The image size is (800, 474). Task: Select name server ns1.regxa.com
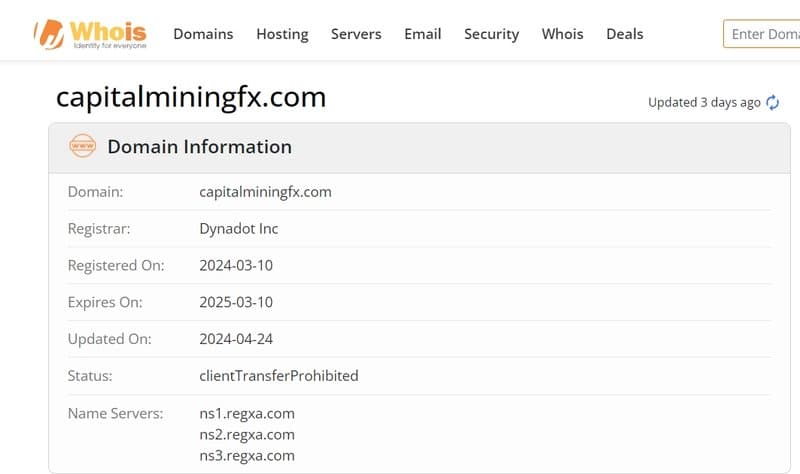tap(247, 413)
